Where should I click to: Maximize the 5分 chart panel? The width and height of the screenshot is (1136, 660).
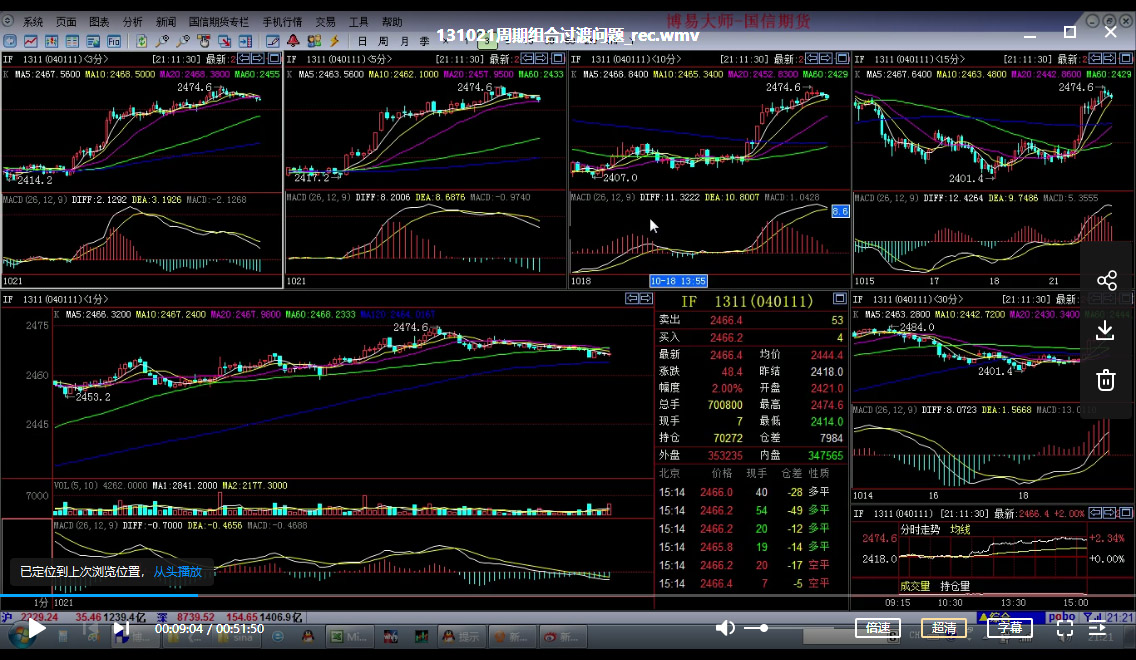[x=558, y=58]
